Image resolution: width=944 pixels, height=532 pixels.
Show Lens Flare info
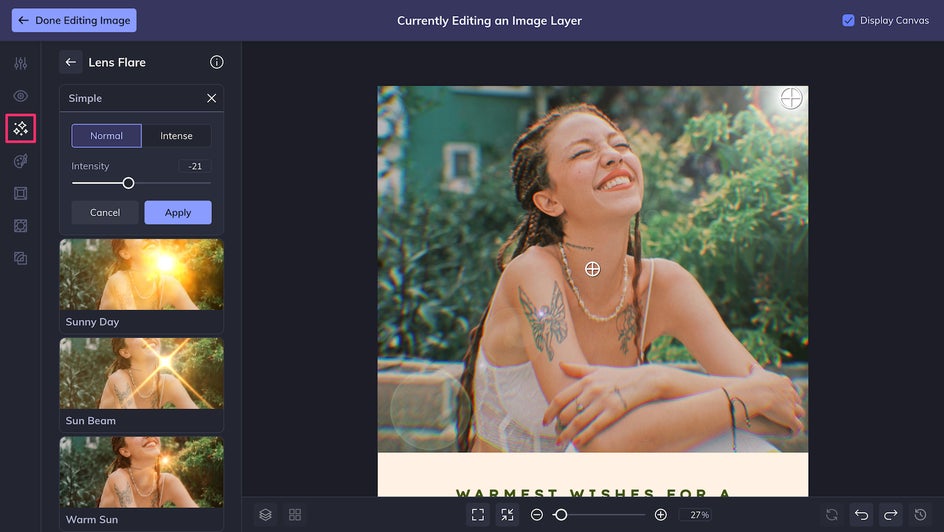point(217,62)
